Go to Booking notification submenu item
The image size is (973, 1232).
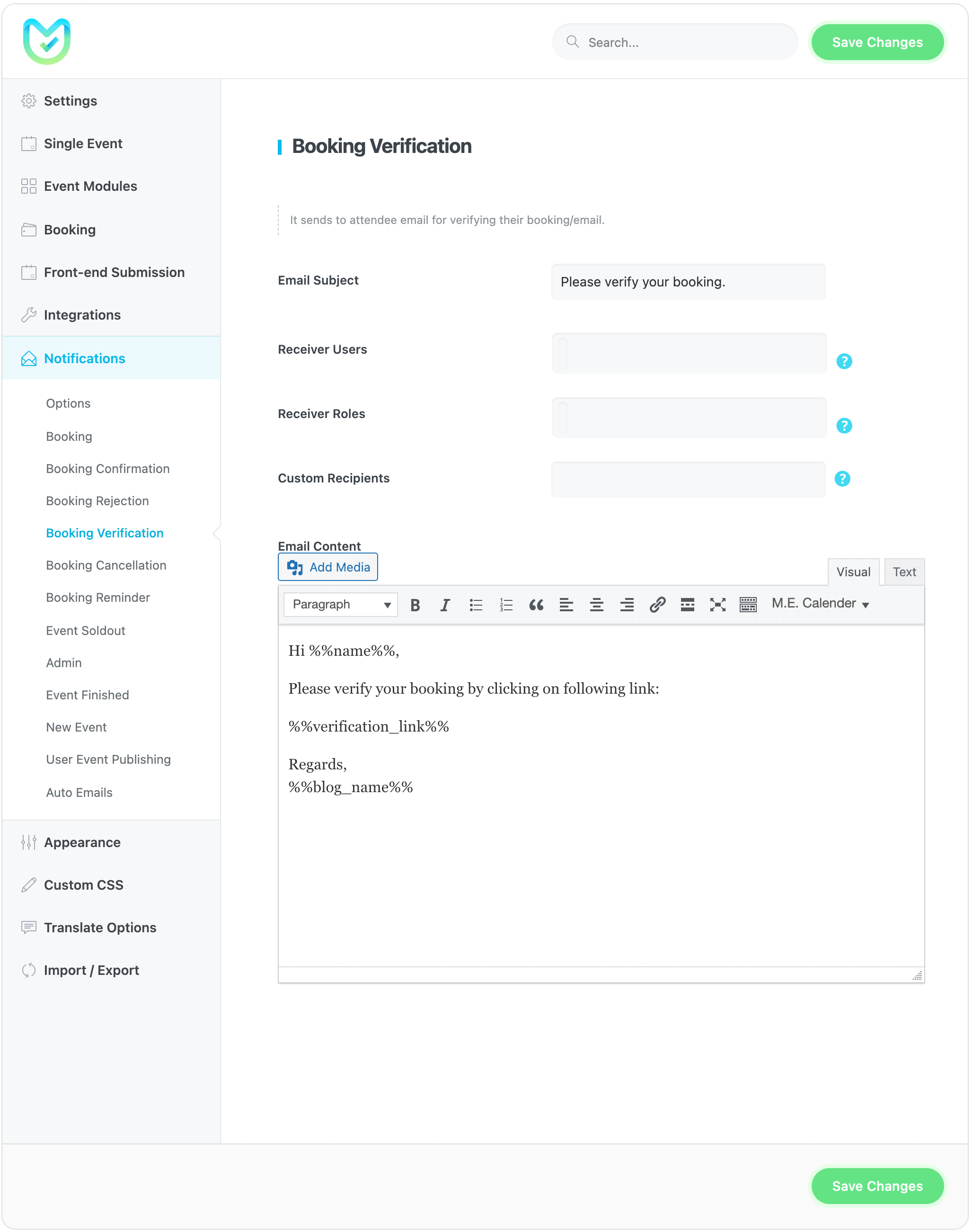[x=69, y=437]
